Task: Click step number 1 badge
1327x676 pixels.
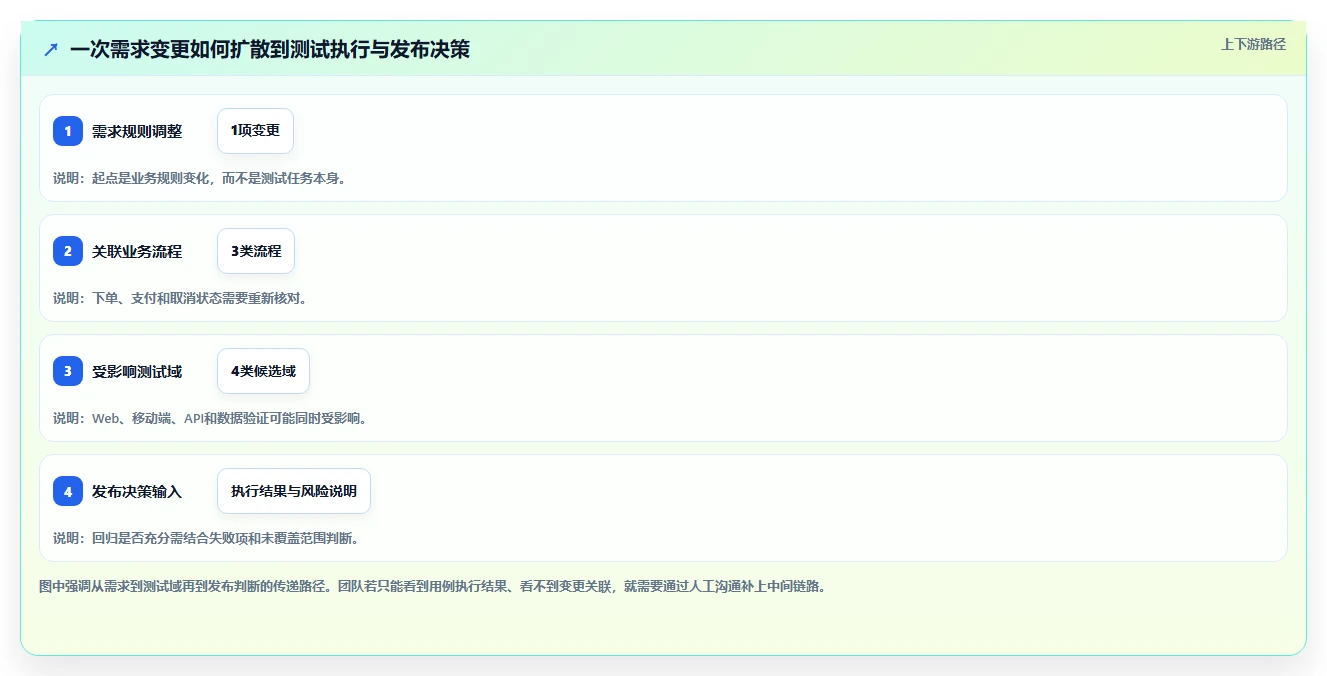Action: 68,131
